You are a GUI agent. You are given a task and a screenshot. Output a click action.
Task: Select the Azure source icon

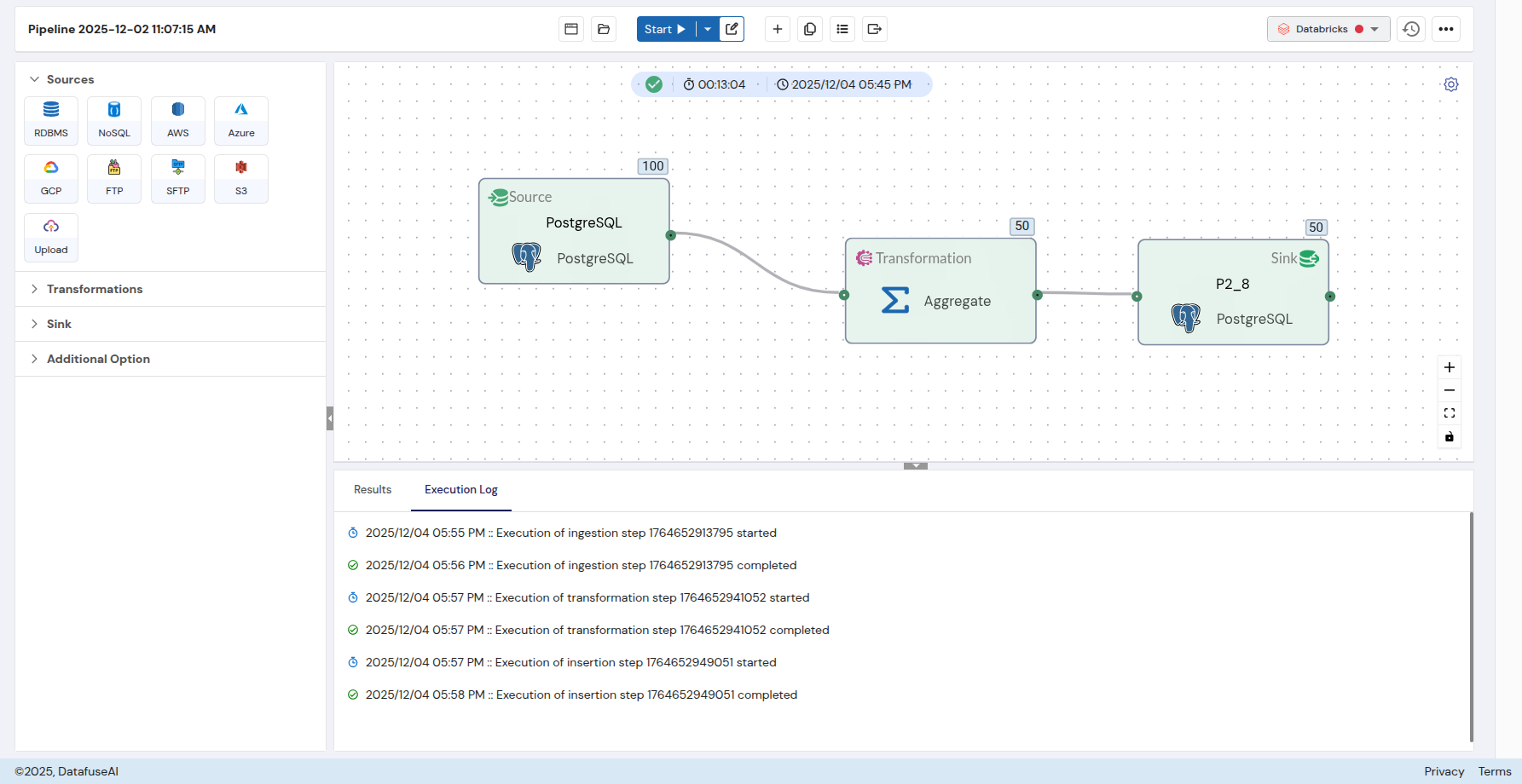[x=240, y=120]
